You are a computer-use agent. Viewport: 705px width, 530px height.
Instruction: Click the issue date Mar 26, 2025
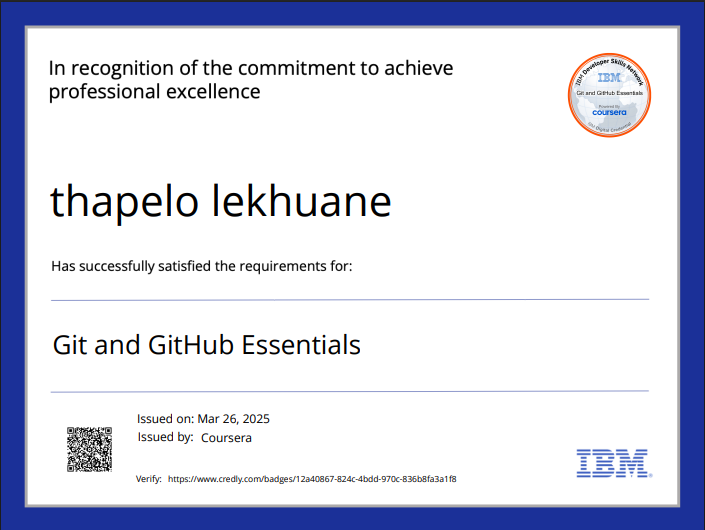pyautogui.click(x=234, y=419)
